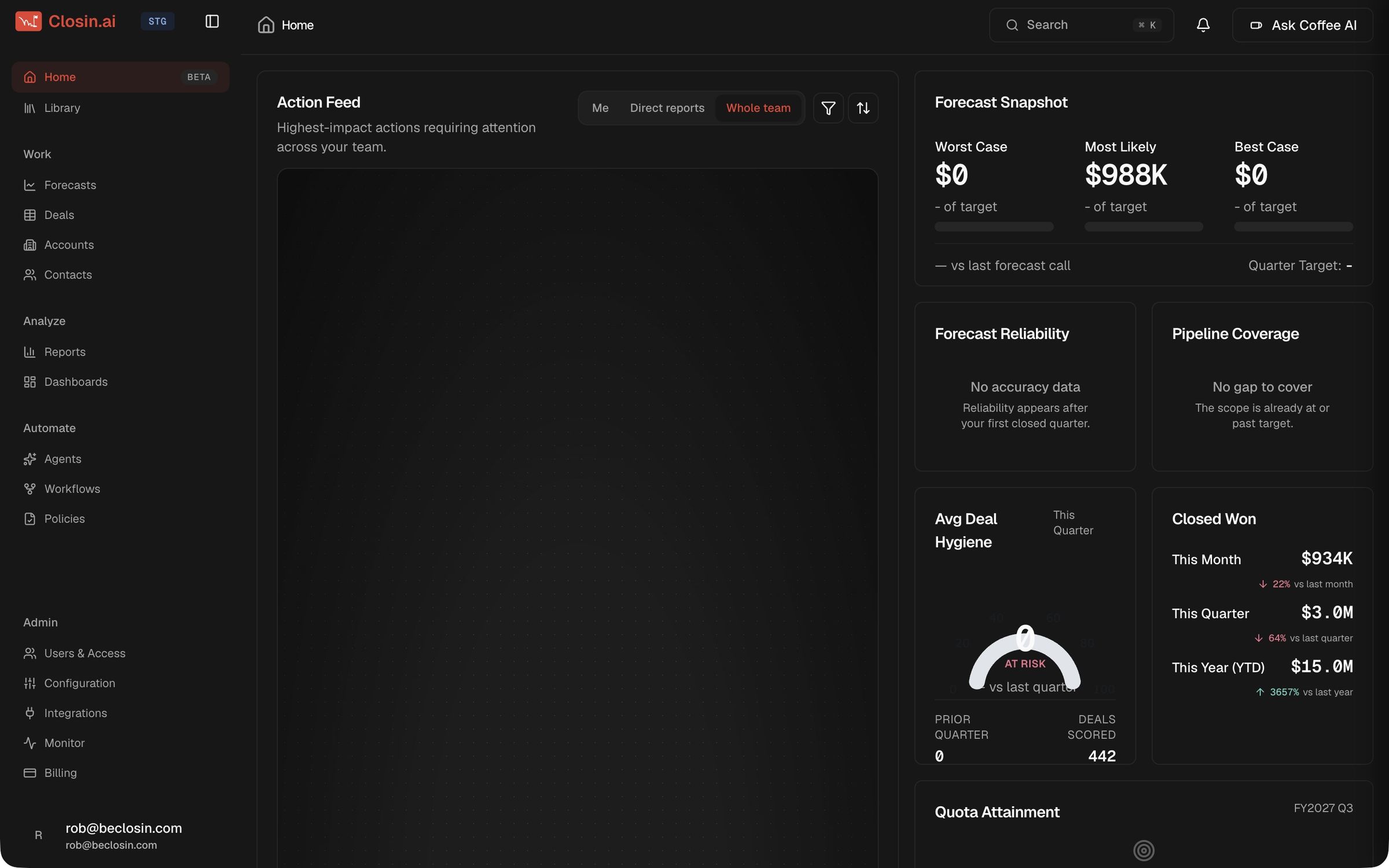
Task: Click the coffee cup icon in Ask Coffee AI
Action: pyautogui.click(x=1256, y=25)
